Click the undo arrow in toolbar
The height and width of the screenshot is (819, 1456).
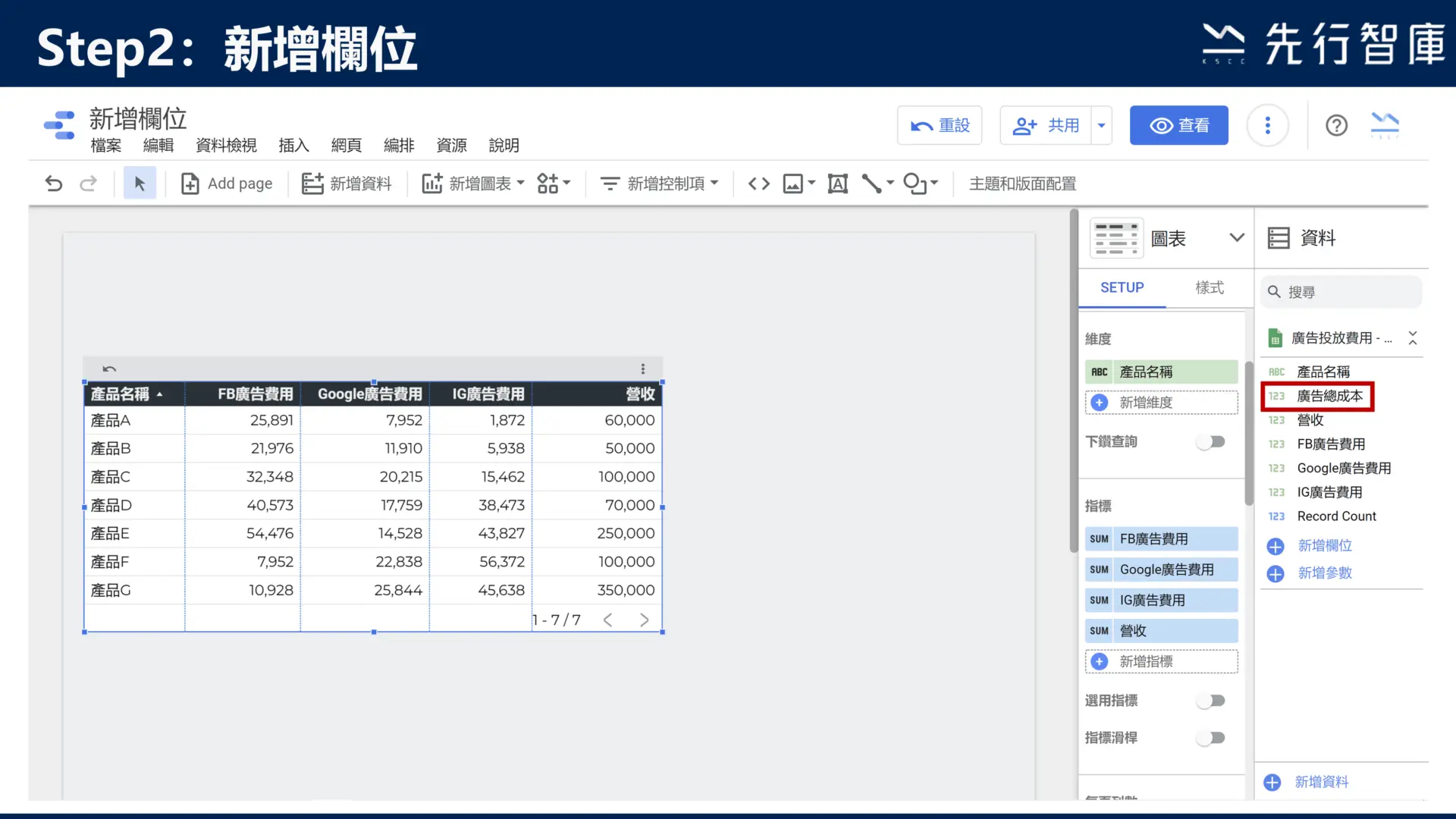(x=54, y=184)
